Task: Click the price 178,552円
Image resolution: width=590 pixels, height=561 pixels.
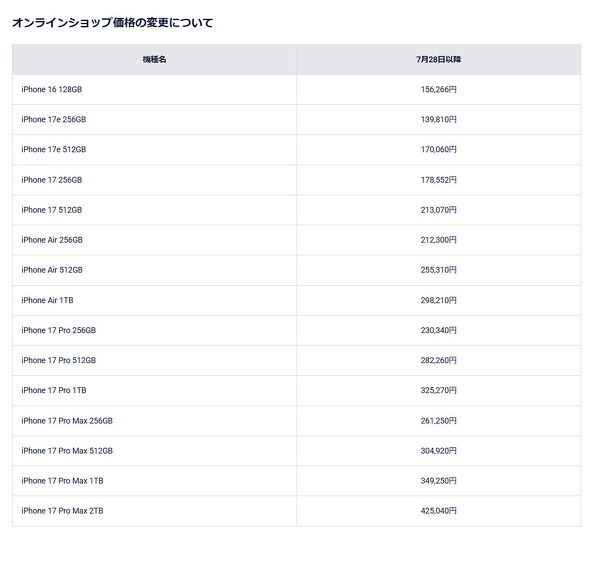Action: 438,180
